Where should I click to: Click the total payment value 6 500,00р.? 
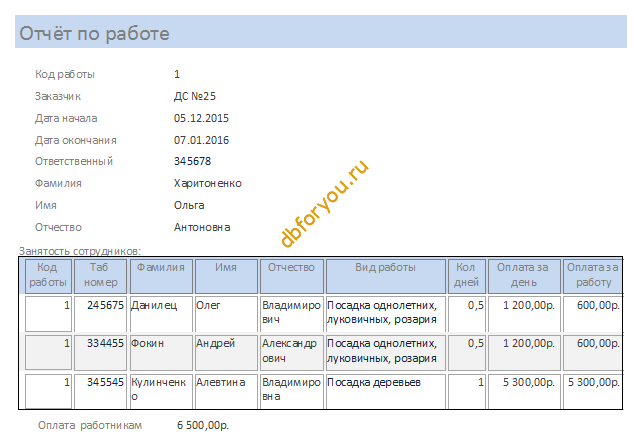(203, 425)
